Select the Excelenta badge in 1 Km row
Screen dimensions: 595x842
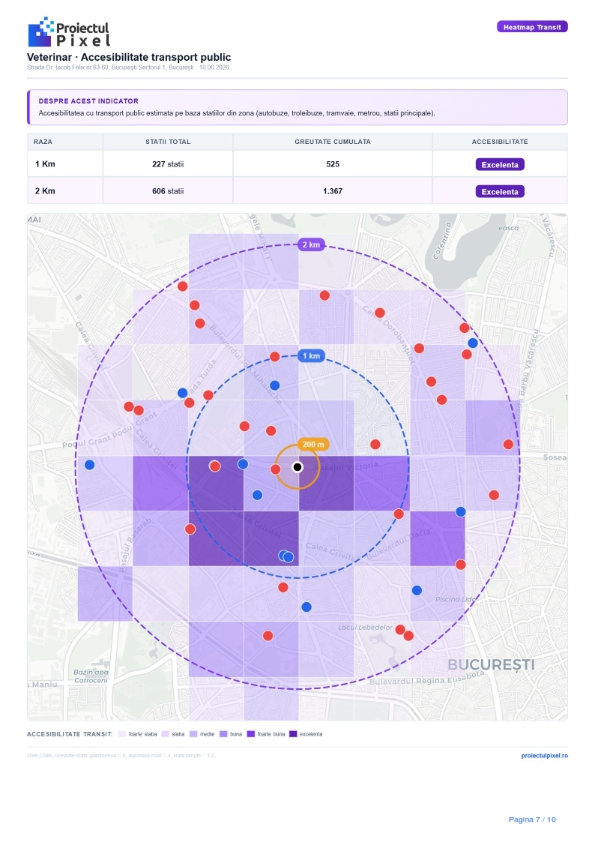pos(499,165)
